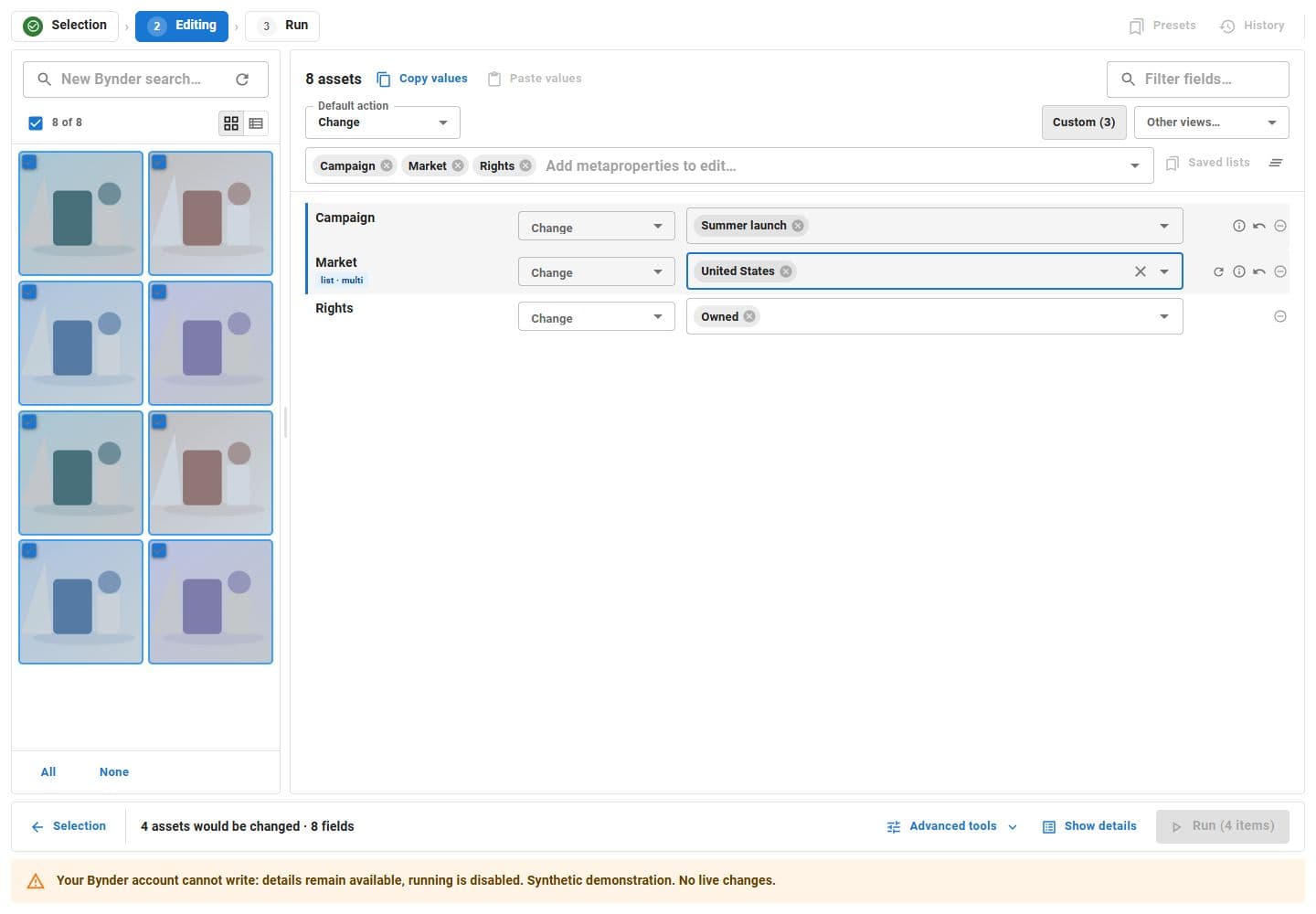Open the action dropdown for Rights
The image size is (1316, 914).
point(596,318)
